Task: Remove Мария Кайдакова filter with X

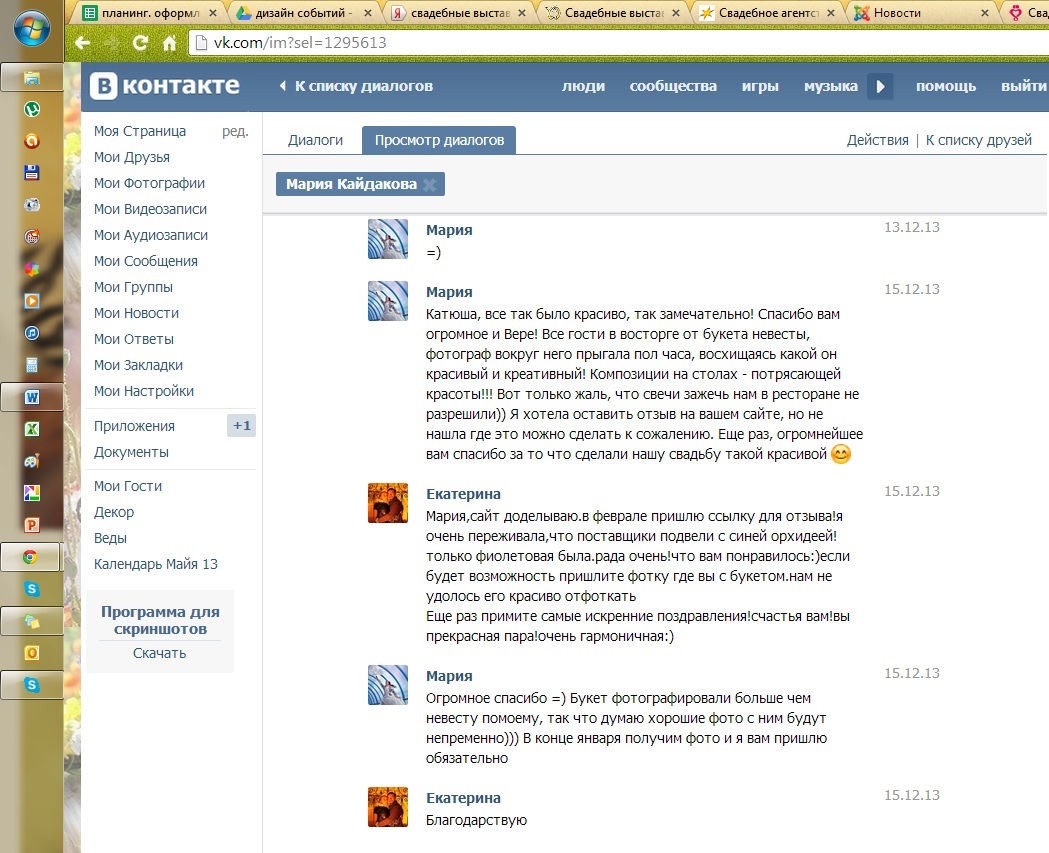Action: tap(430, 185)
